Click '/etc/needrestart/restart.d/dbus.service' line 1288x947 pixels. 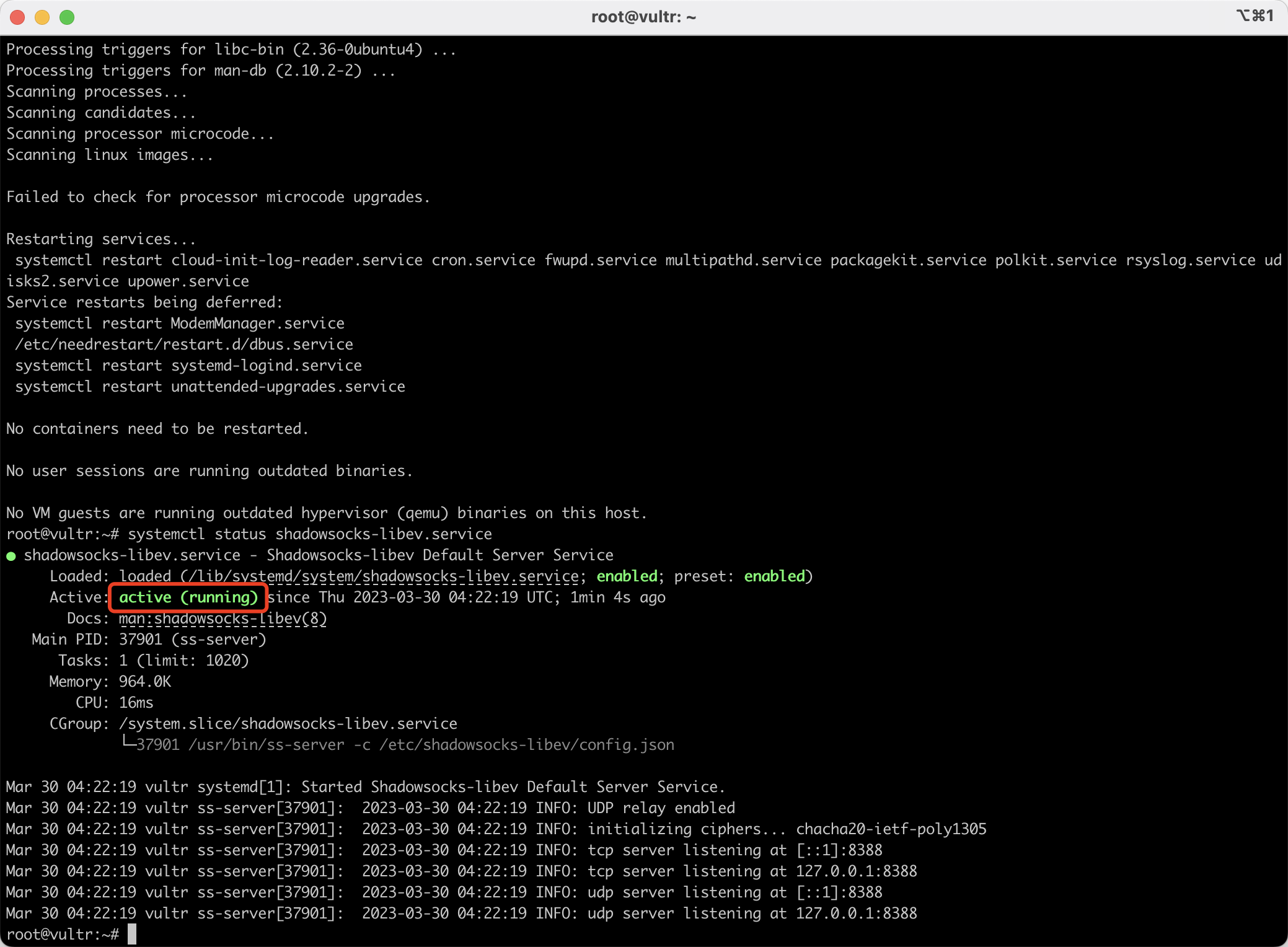coord(184,345)
